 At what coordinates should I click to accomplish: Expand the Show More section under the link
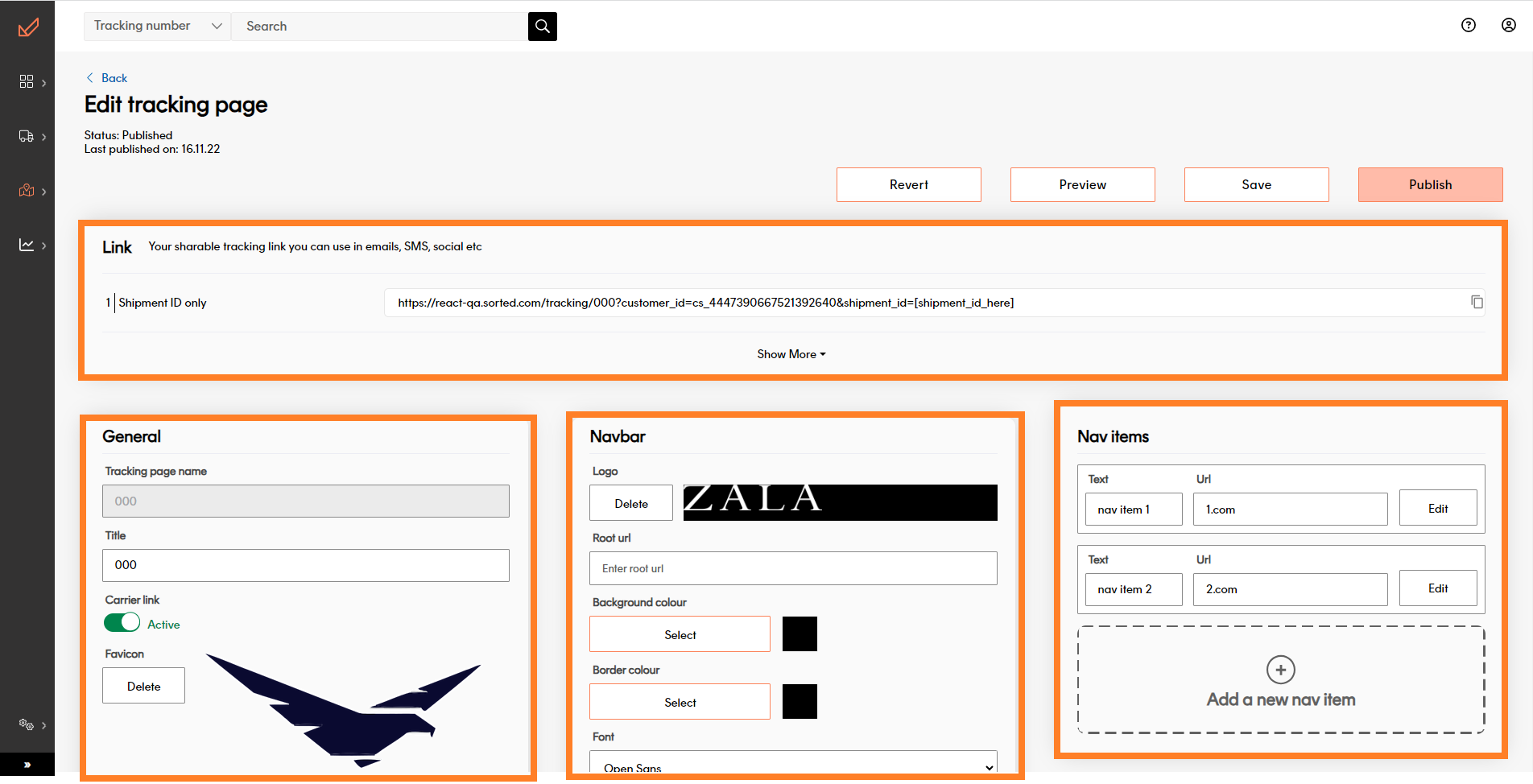coord(791,354)
